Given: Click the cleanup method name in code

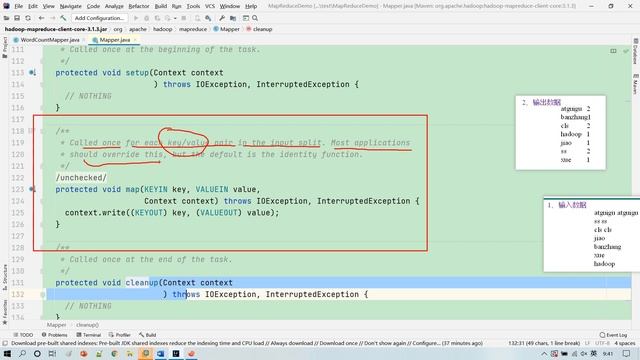Looking at the screenshot, I should click(142, 282).
